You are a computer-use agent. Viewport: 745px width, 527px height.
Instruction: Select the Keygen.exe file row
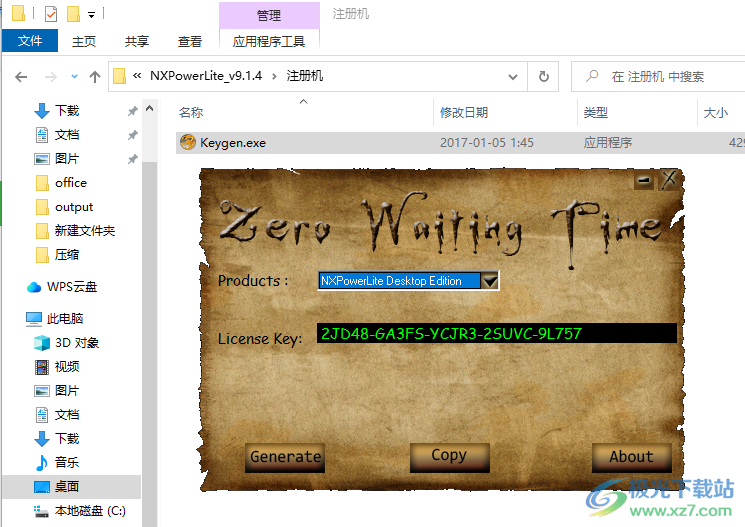click(x=460, y=143)
